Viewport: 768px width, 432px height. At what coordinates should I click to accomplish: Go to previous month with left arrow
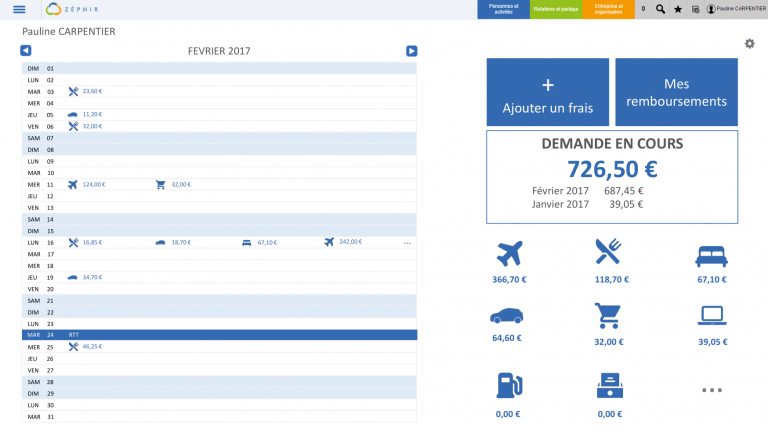(x=26, y=51)
